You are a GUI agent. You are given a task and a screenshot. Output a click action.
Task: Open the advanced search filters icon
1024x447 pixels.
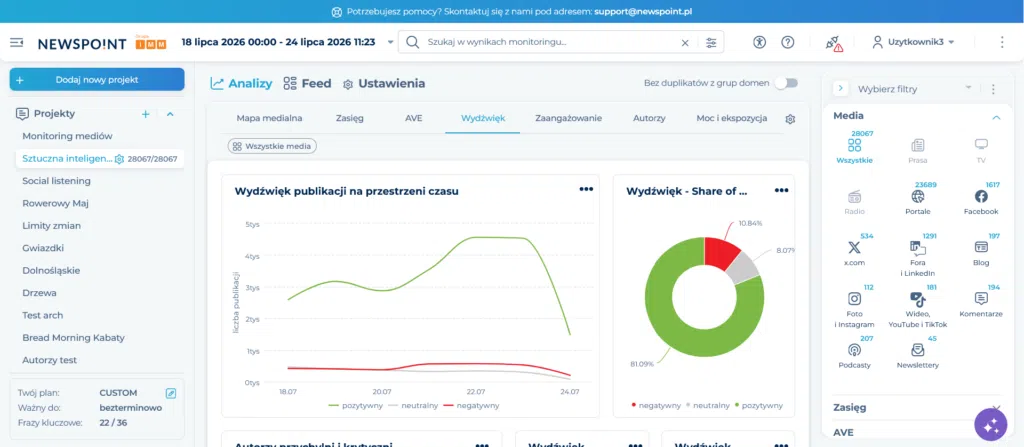point(711,42)
